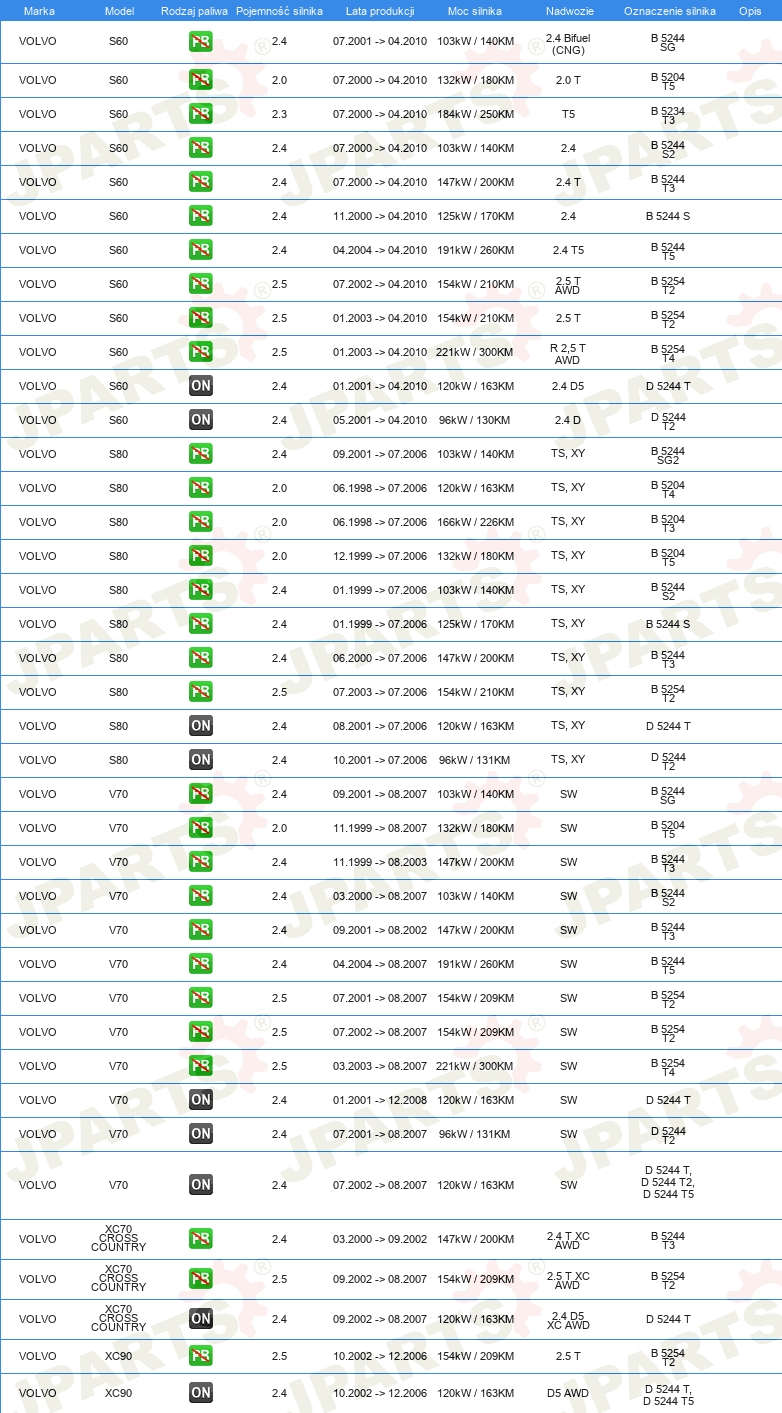This screenshot has height=1413, width=782.
Task: Click the 'D 5244 T, D 5244 T2, D 5244 T5' cell
Action: coord(668,1182)
